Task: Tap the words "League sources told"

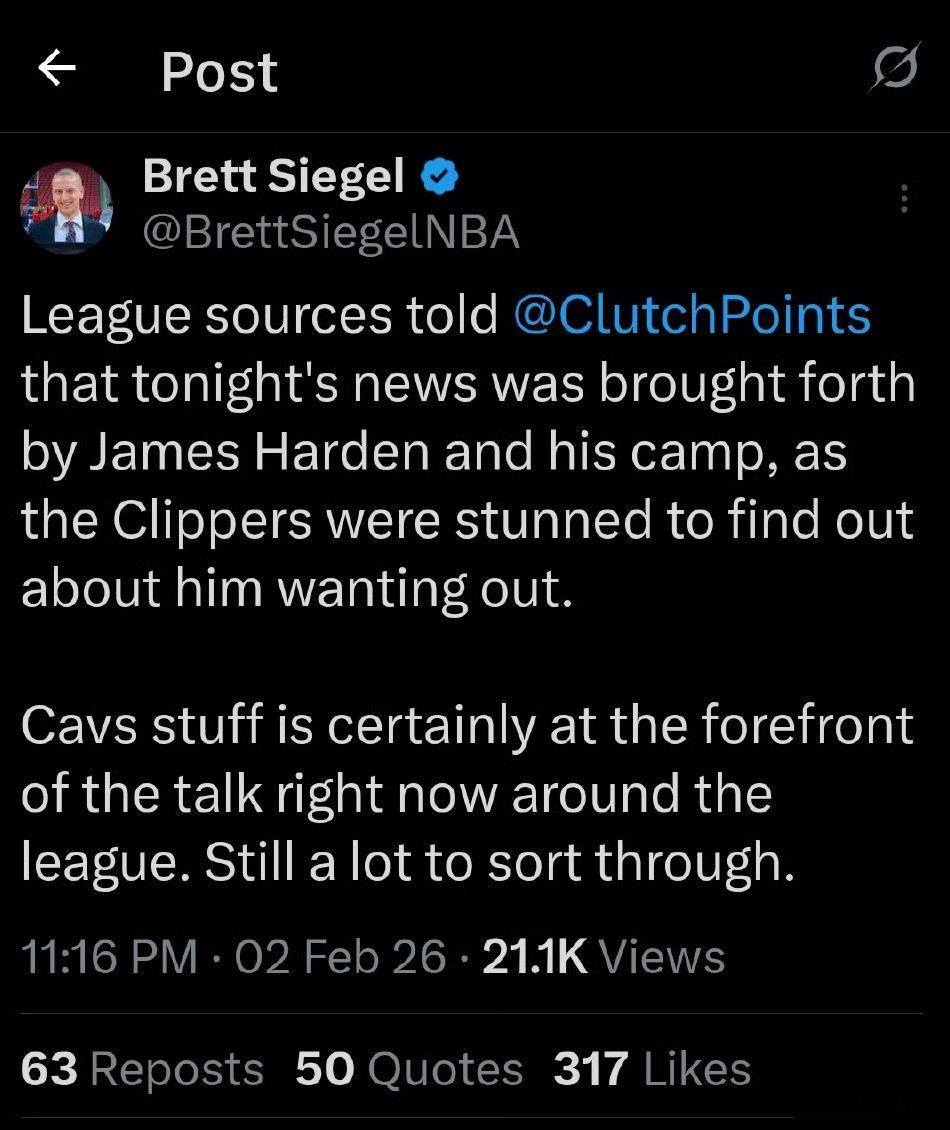Action: (259, 316)
